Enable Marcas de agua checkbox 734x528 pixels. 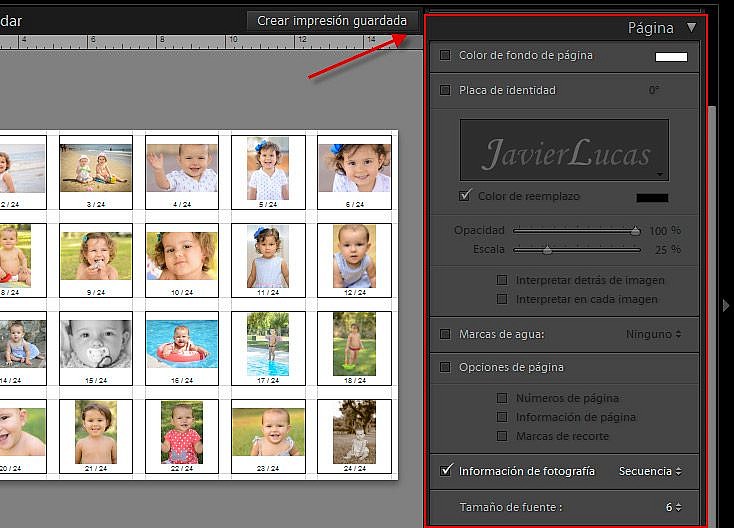tap(445, 334)
